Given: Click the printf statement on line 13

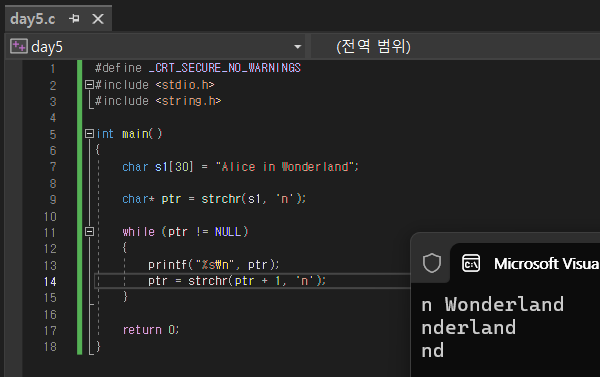Looking at the screenshot, I should pos(214,265).
